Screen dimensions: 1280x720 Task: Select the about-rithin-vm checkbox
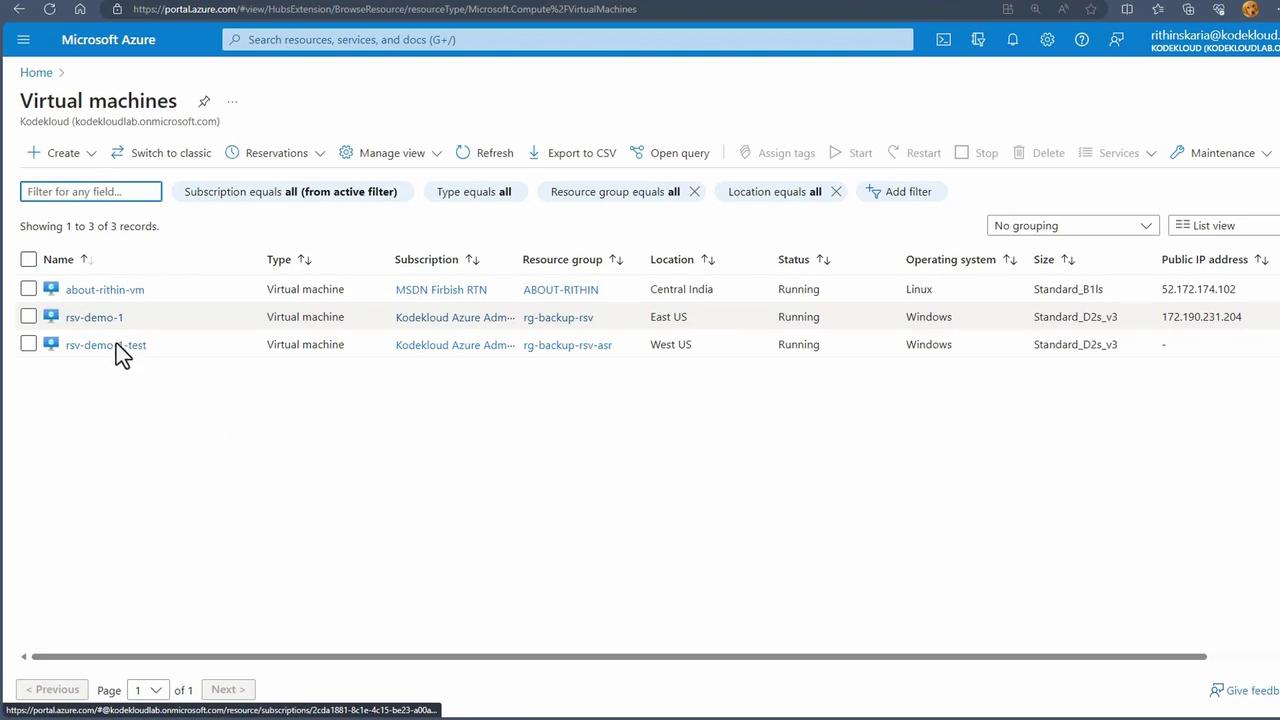(28, 289)
